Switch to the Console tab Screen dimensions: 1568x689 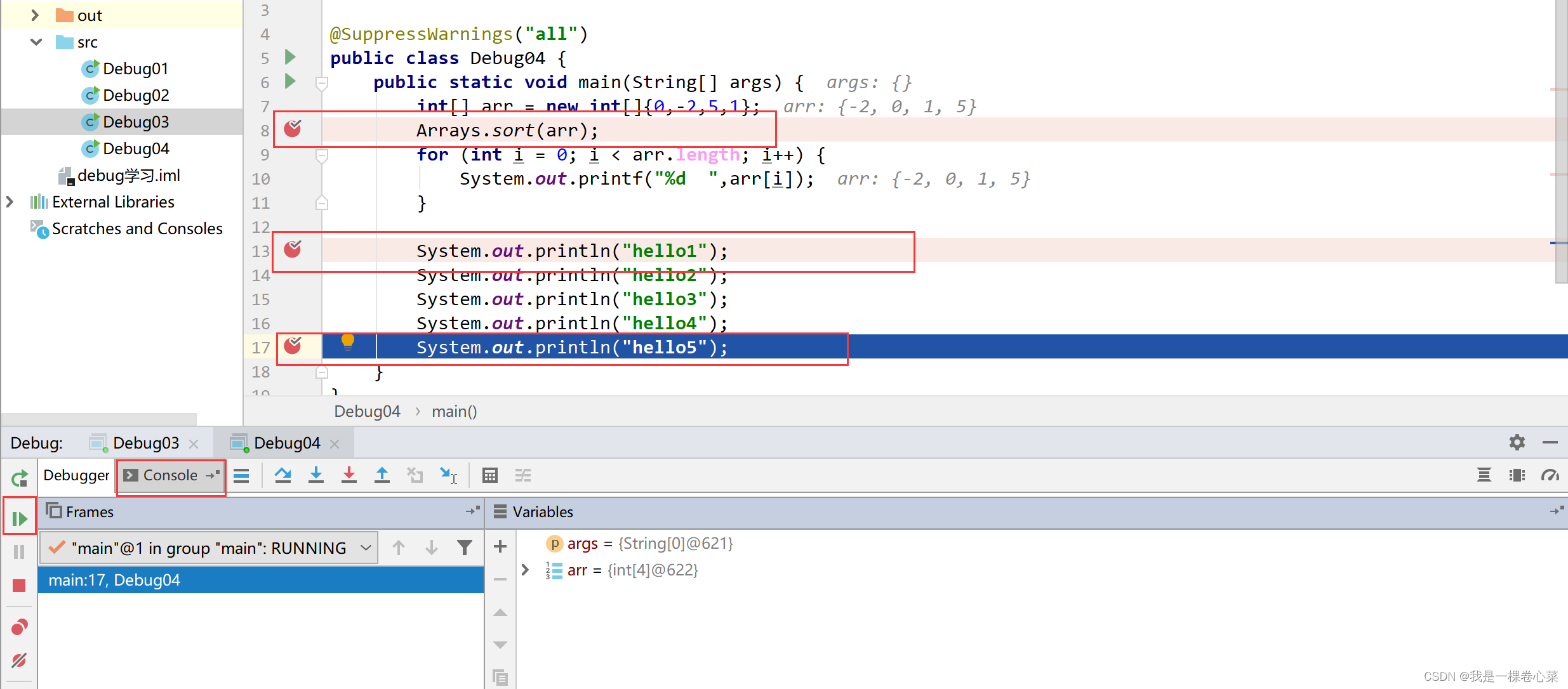(x=169, y=475)
